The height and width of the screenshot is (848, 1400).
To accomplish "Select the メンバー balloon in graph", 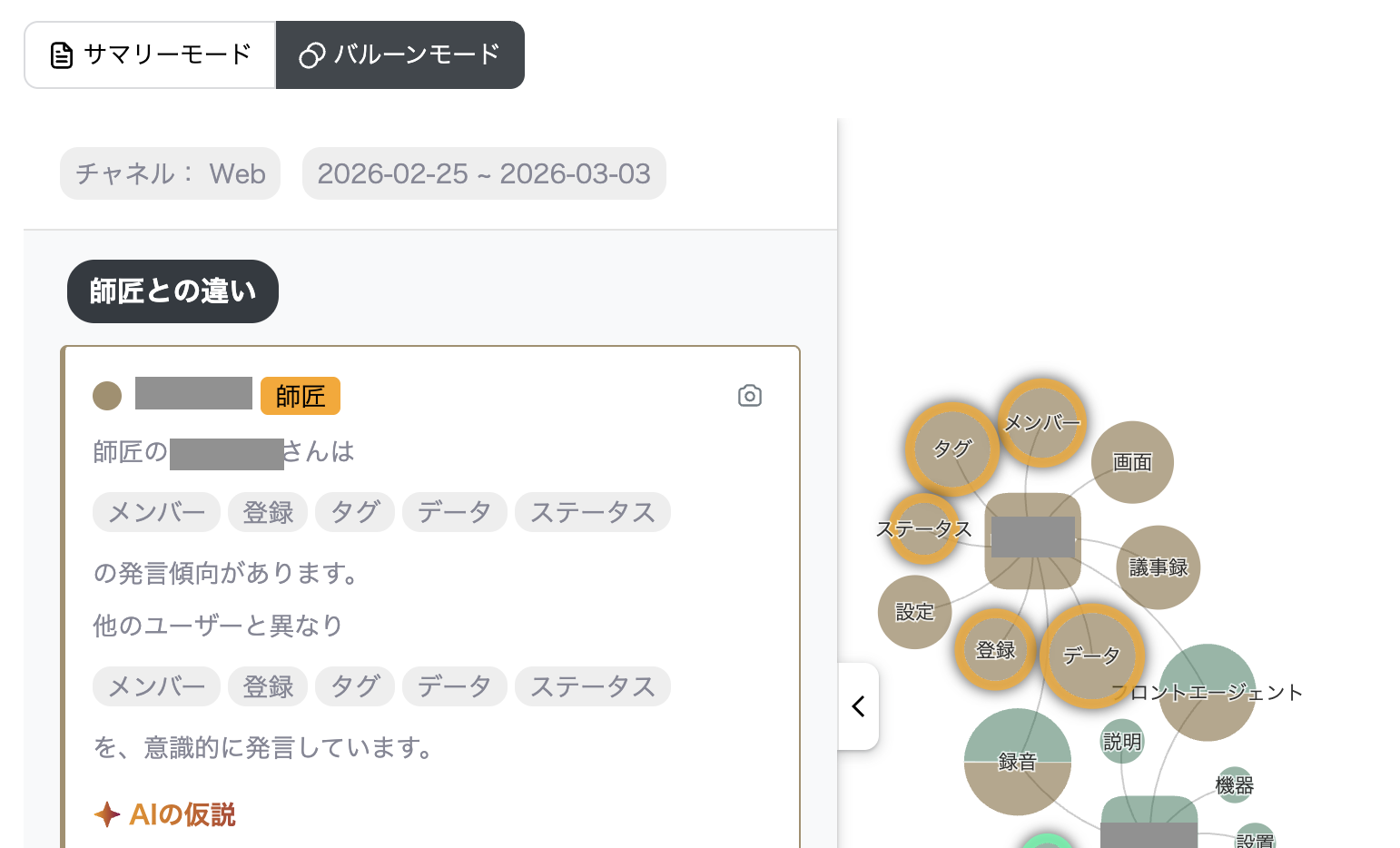I will [1041, 423].
